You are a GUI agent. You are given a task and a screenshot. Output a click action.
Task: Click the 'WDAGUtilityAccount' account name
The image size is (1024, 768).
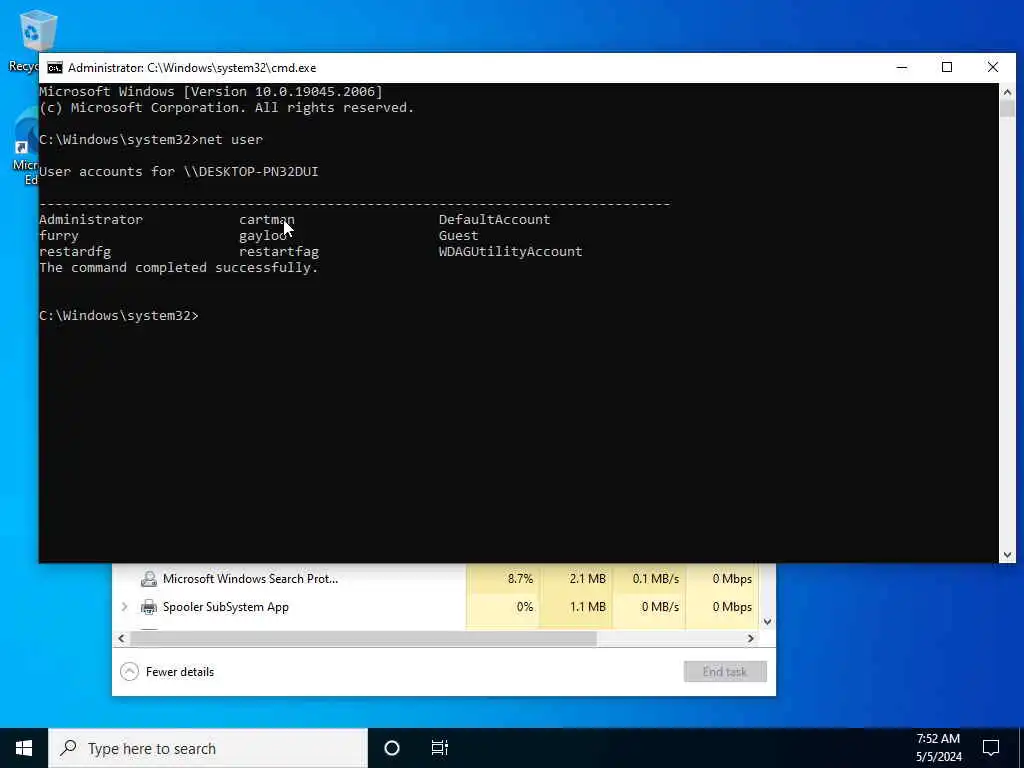(x=511, y=251)
